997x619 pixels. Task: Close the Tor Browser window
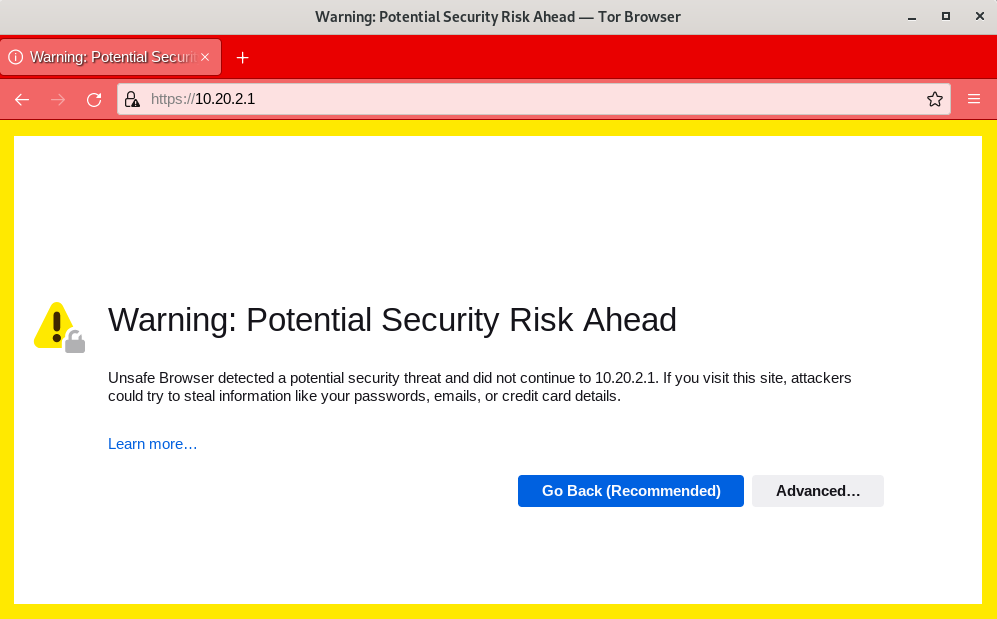pos(977,17)
